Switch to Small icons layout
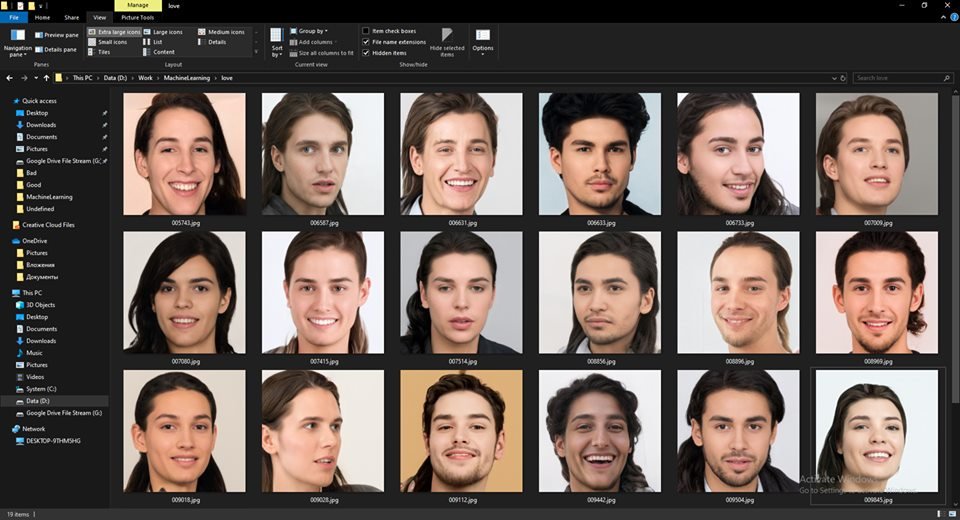This screenshot has width=960, height=520. click(108, 42)
